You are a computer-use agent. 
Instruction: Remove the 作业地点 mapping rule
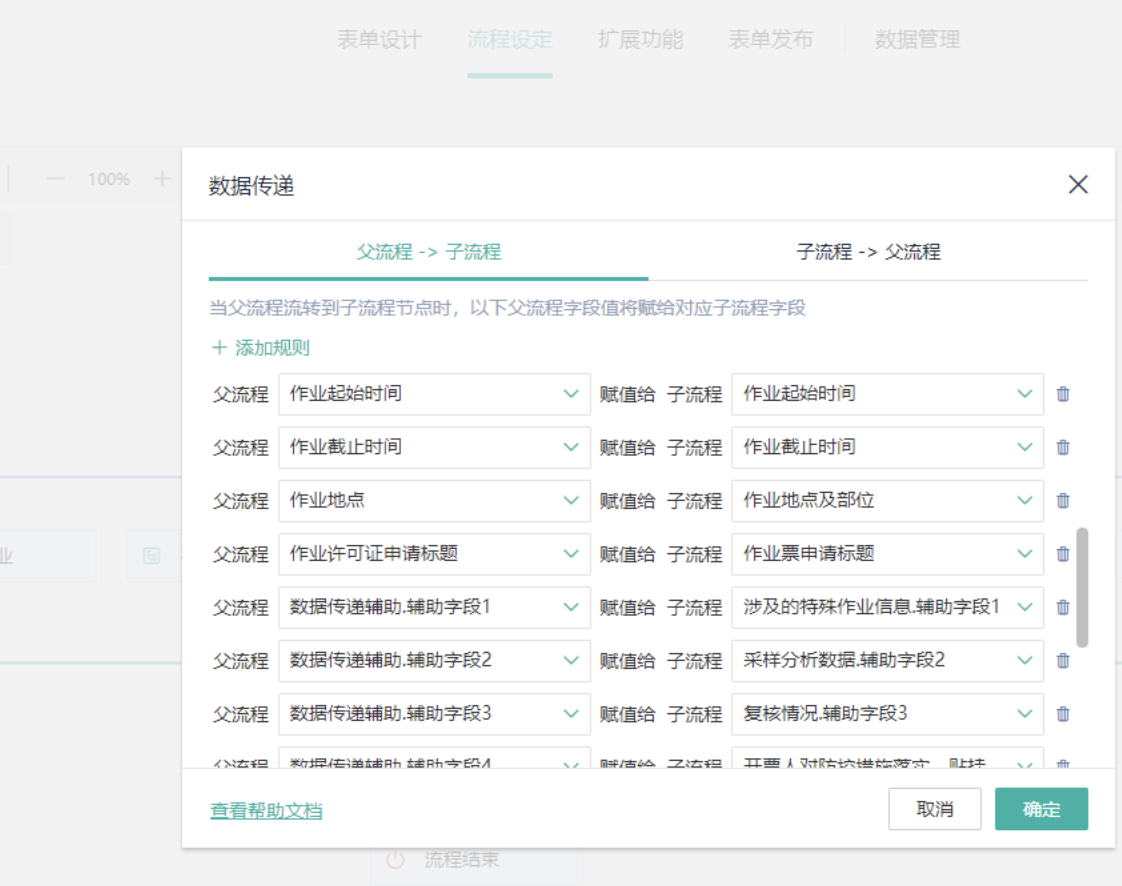1063,500
